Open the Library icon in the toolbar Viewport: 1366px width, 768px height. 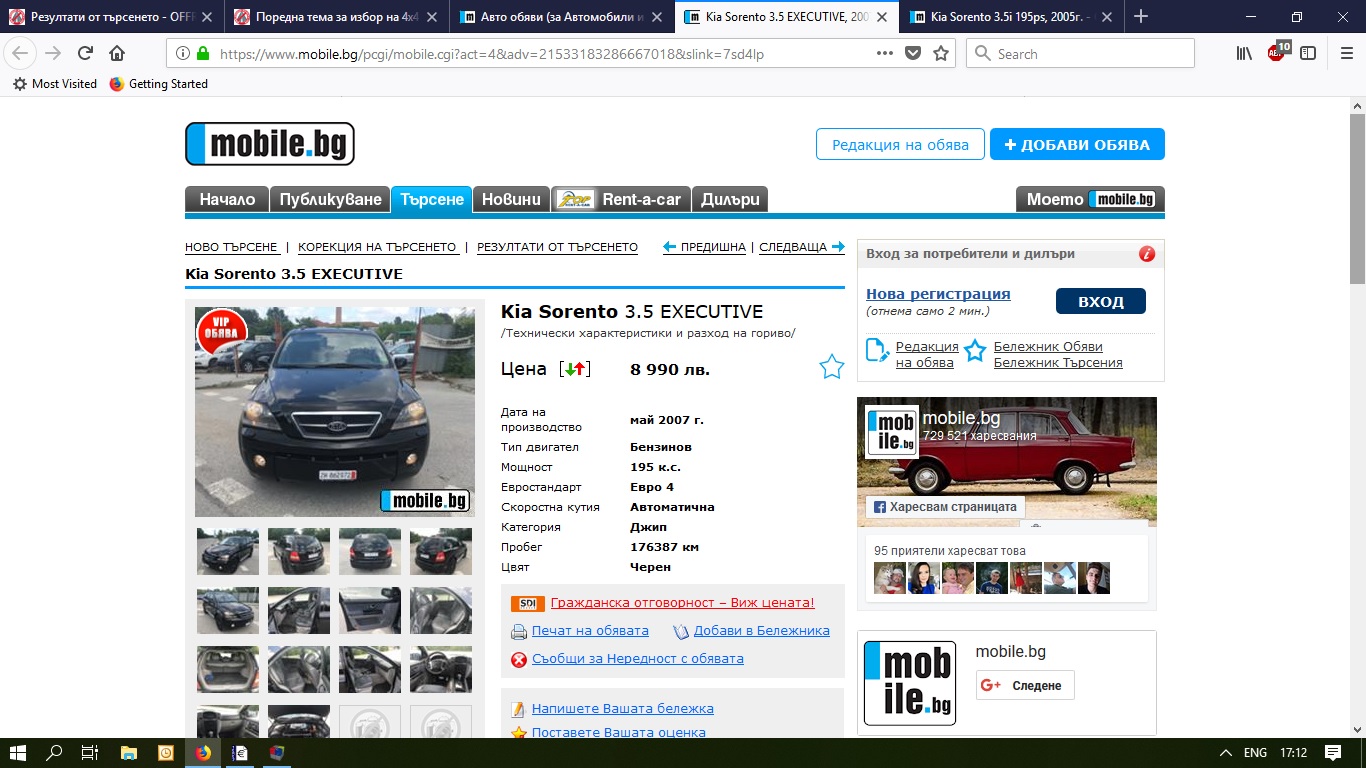(x=1244, y=54)
